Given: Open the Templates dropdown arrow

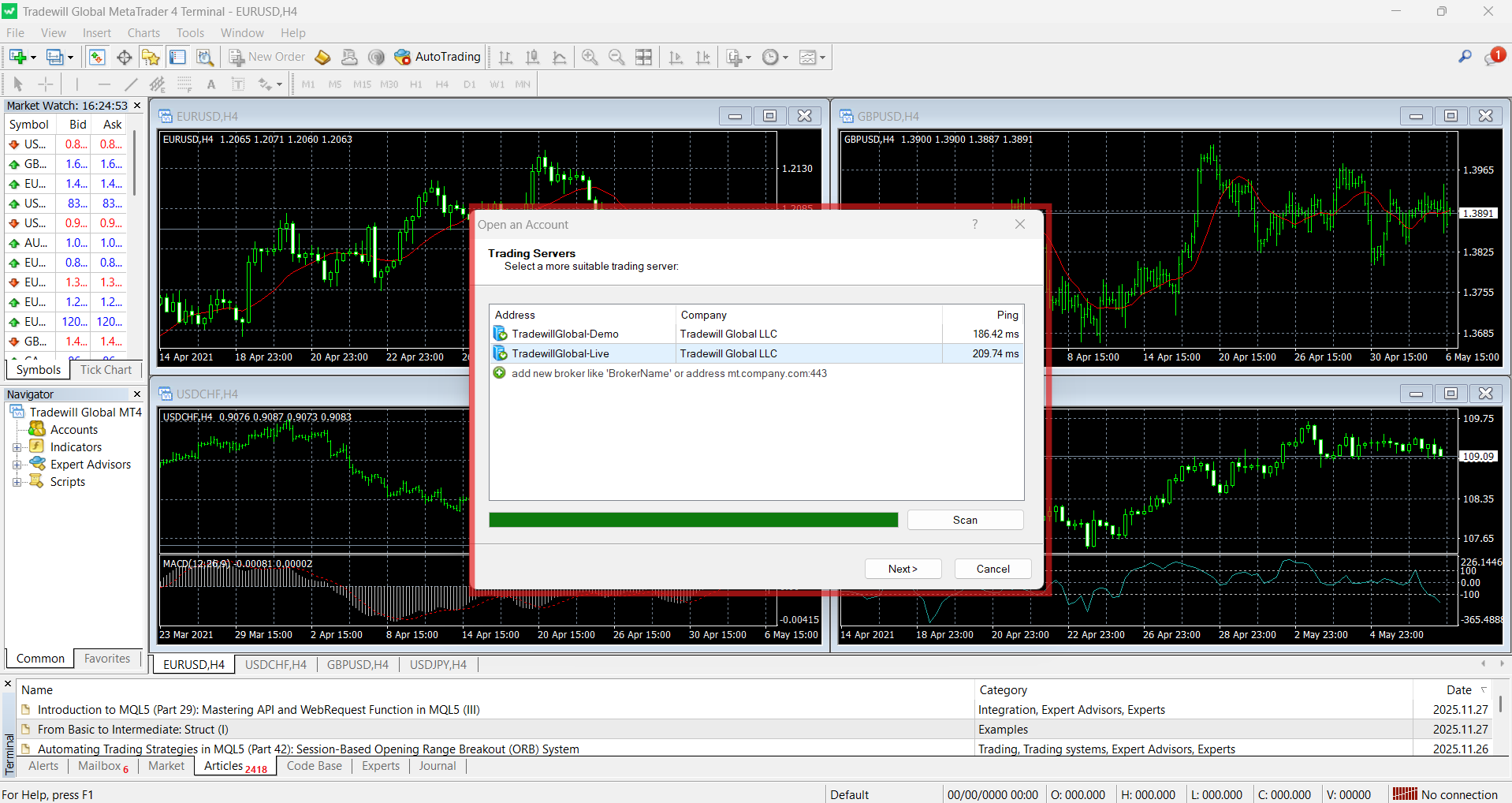Looking at the screenshot, I should (x=823, y=57).
